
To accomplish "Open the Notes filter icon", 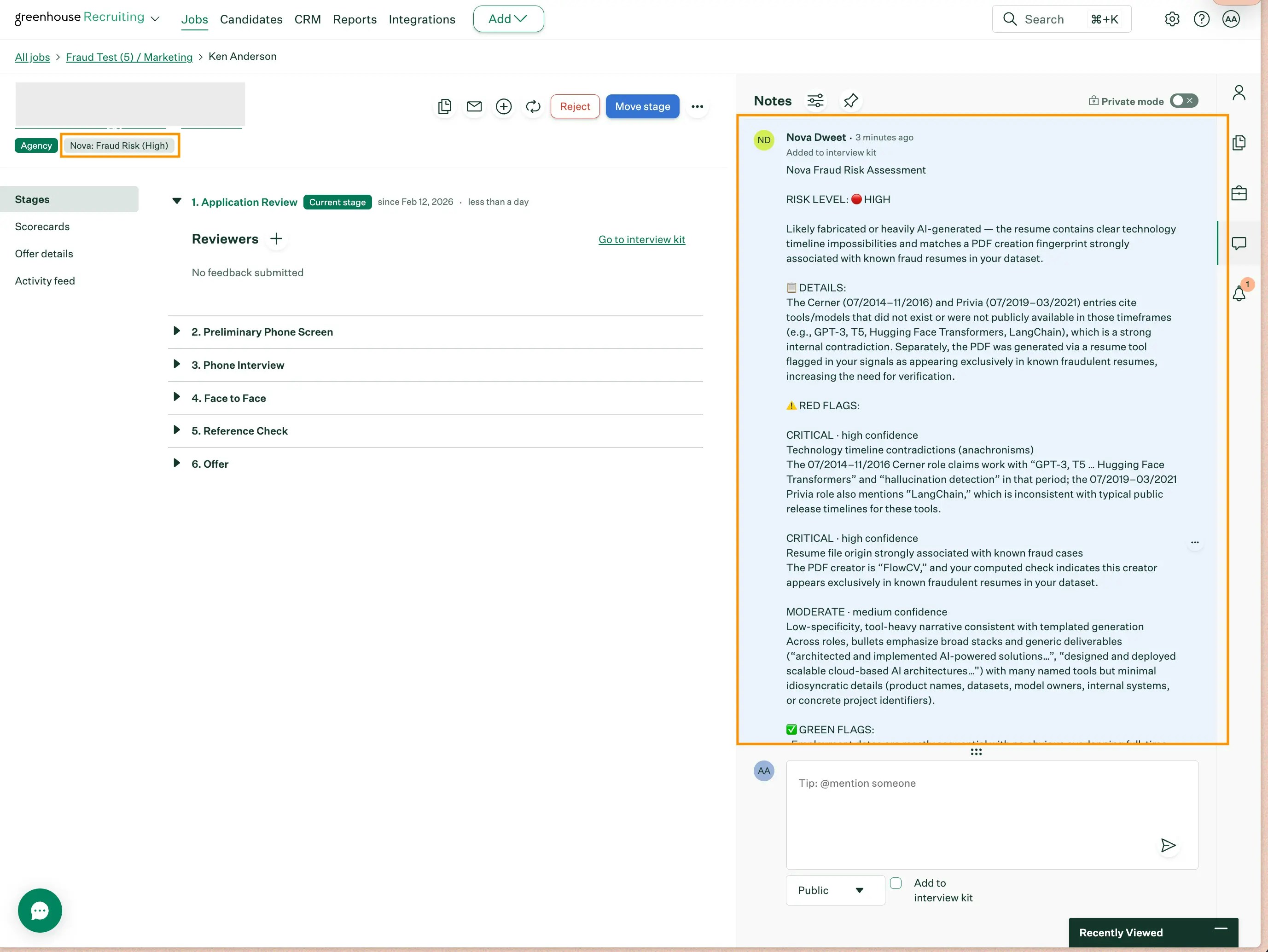I will [815, 100].
